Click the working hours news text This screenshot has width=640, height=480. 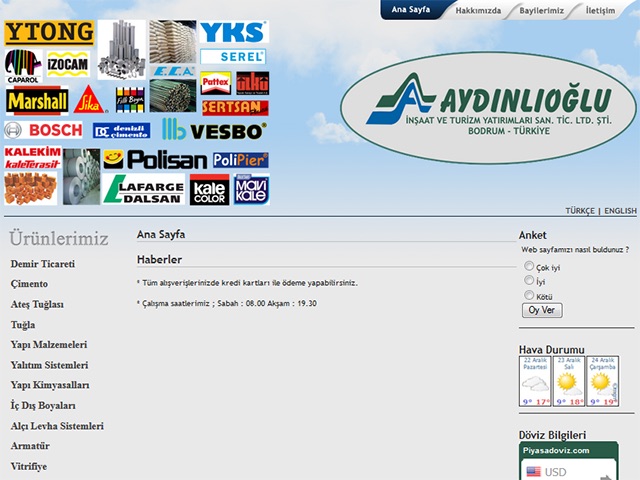tap(227, 304)
